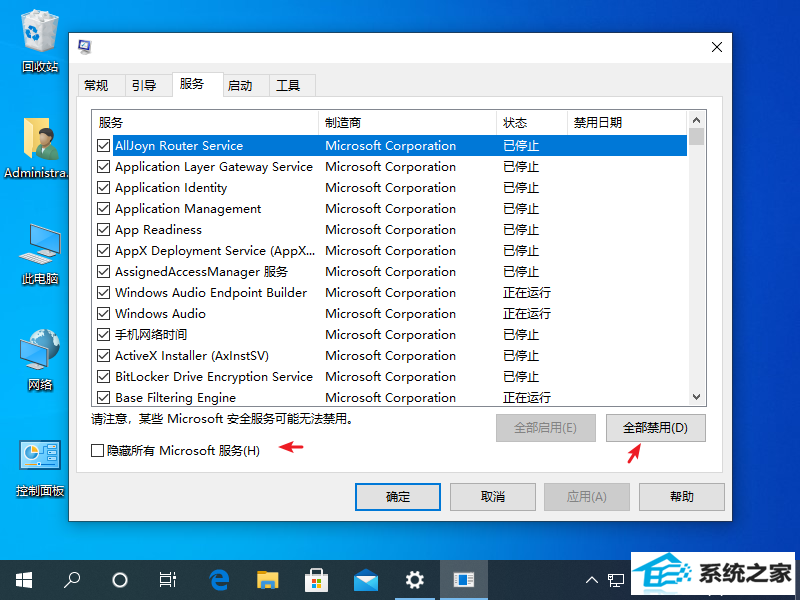Select AppX Deployment Service row
This screenshot has width=800, height=600.
point(390,251)
